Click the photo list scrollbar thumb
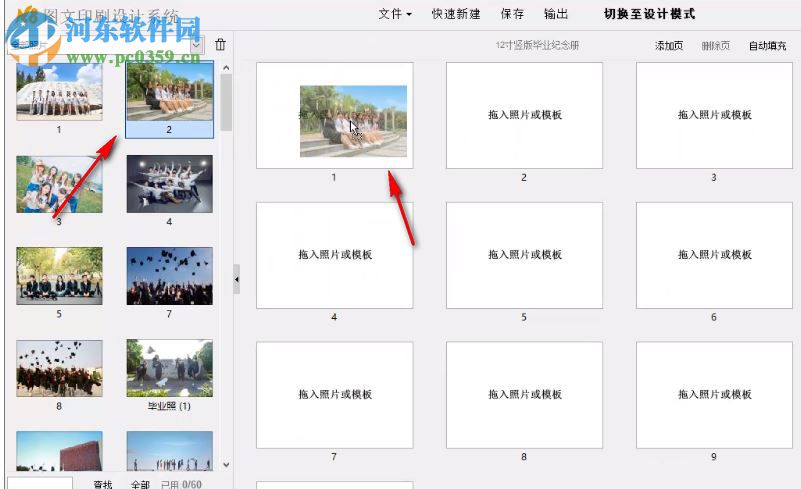 [226, 102]
